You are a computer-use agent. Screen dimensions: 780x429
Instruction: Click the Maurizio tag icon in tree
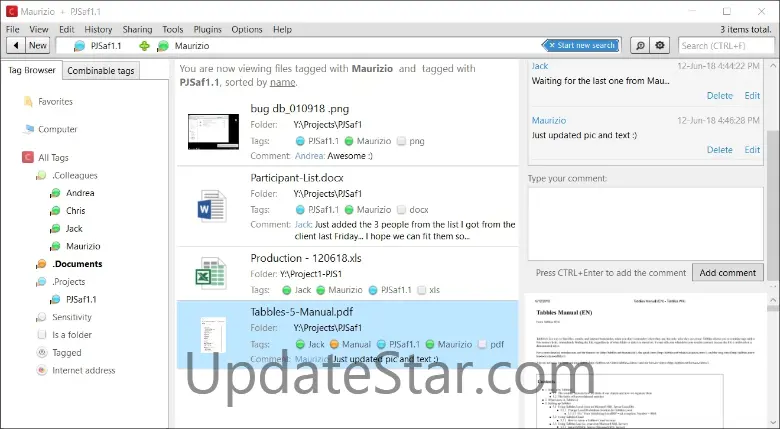(x=55, y=246)
